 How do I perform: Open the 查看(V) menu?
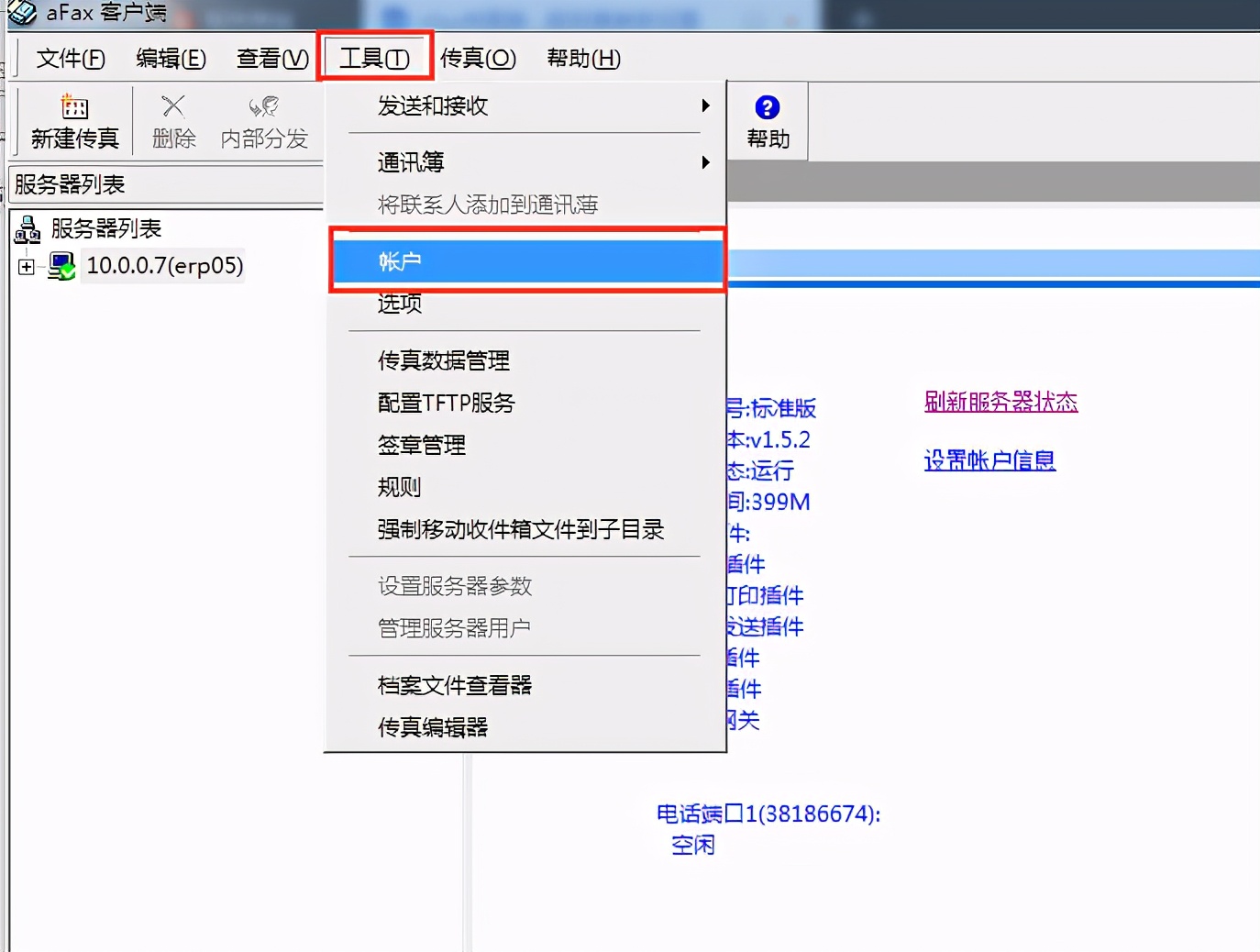click(272, 59)
